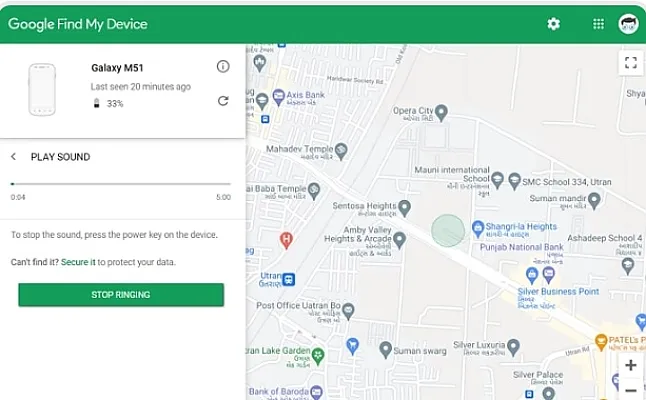Click the Bank of Baroda marker

click(x=316, y=391)
